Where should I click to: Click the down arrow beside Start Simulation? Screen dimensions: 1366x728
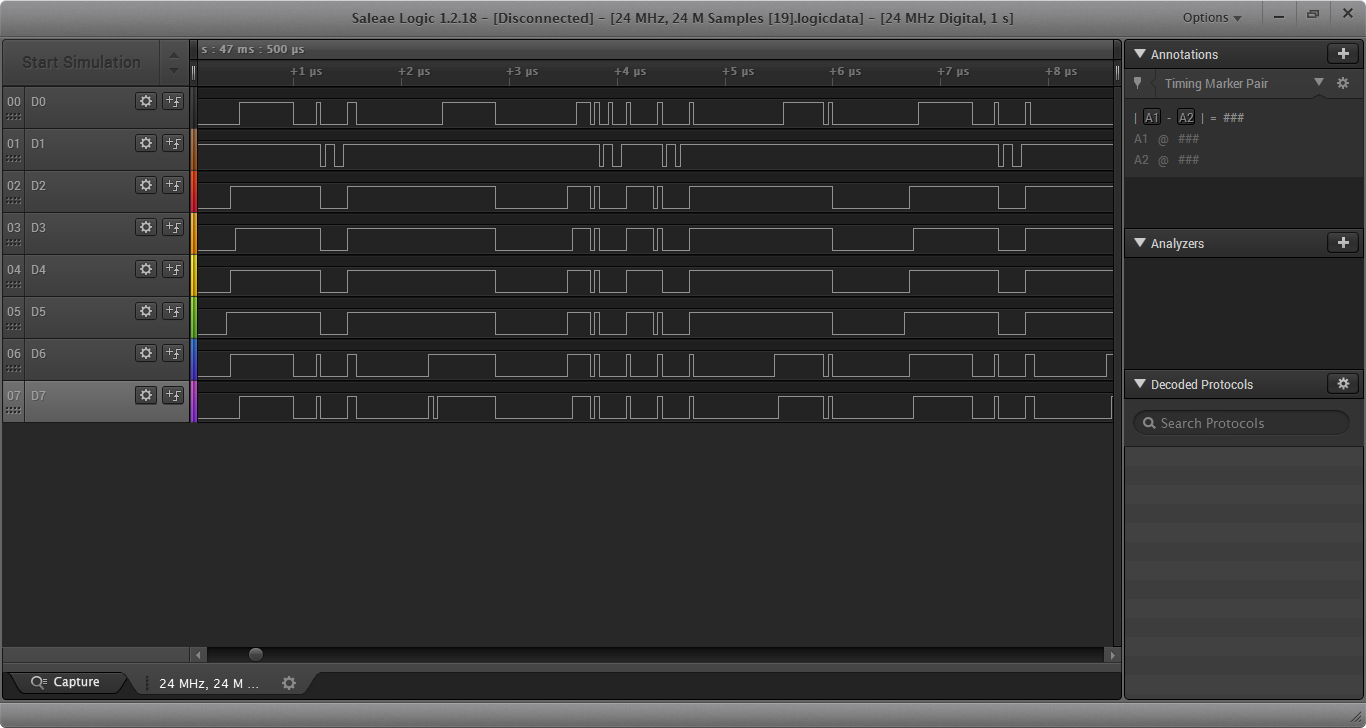tap(174, 70)
